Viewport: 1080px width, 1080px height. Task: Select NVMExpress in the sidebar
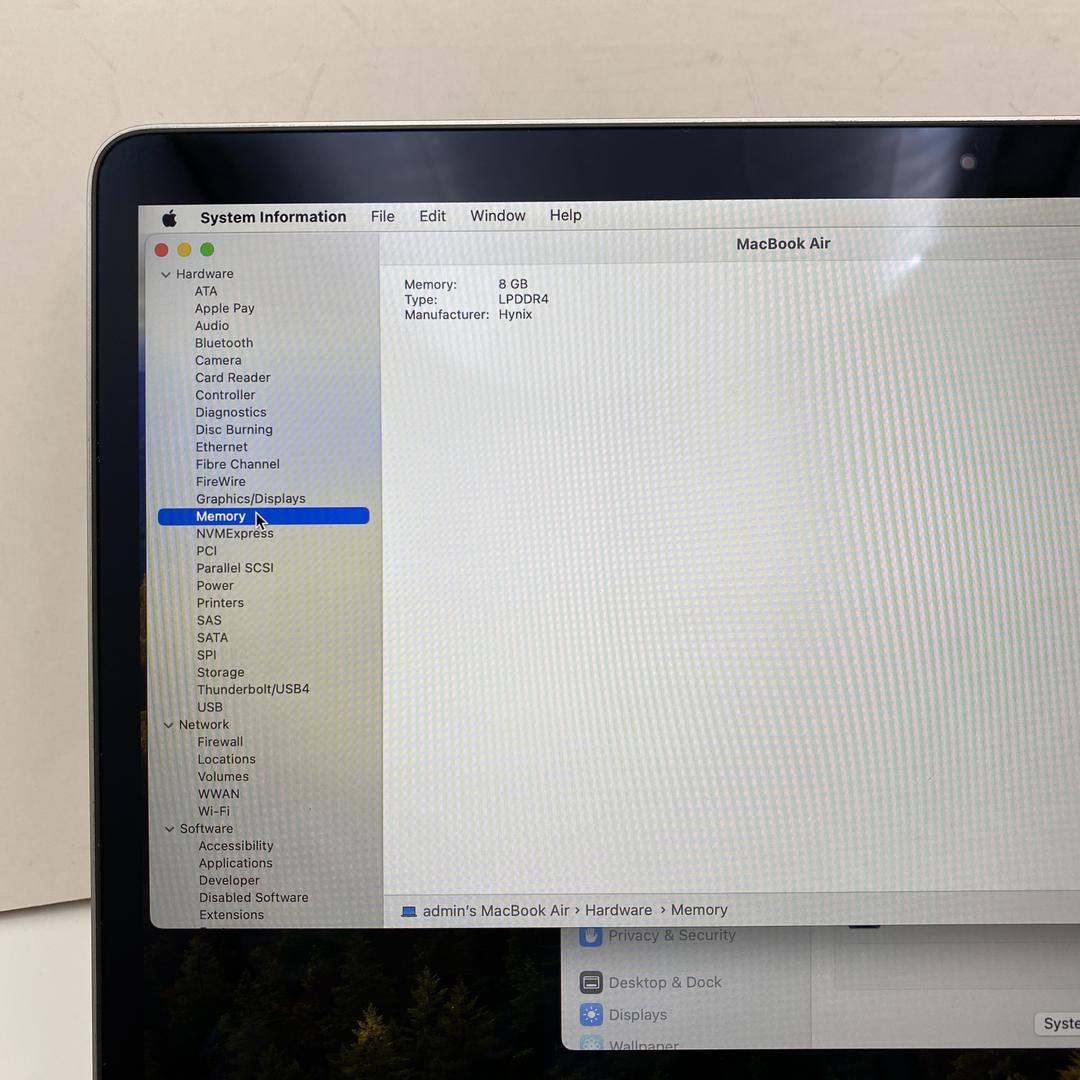tap(234, 534)
